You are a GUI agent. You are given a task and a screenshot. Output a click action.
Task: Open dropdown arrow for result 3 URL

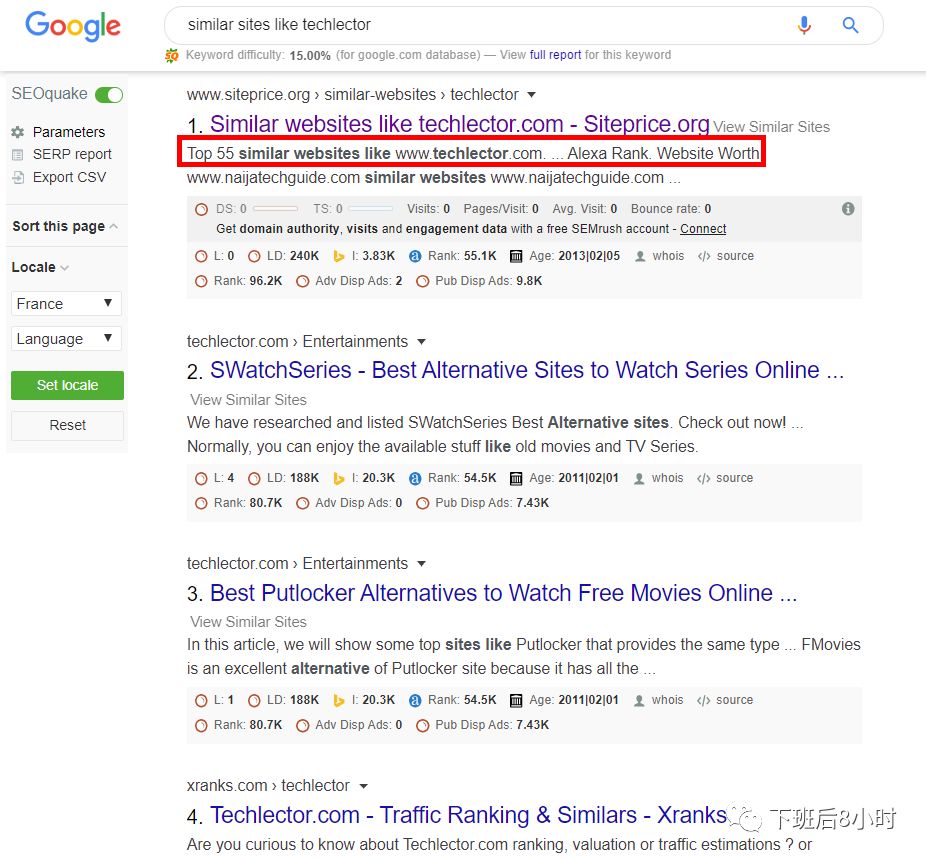421,563
